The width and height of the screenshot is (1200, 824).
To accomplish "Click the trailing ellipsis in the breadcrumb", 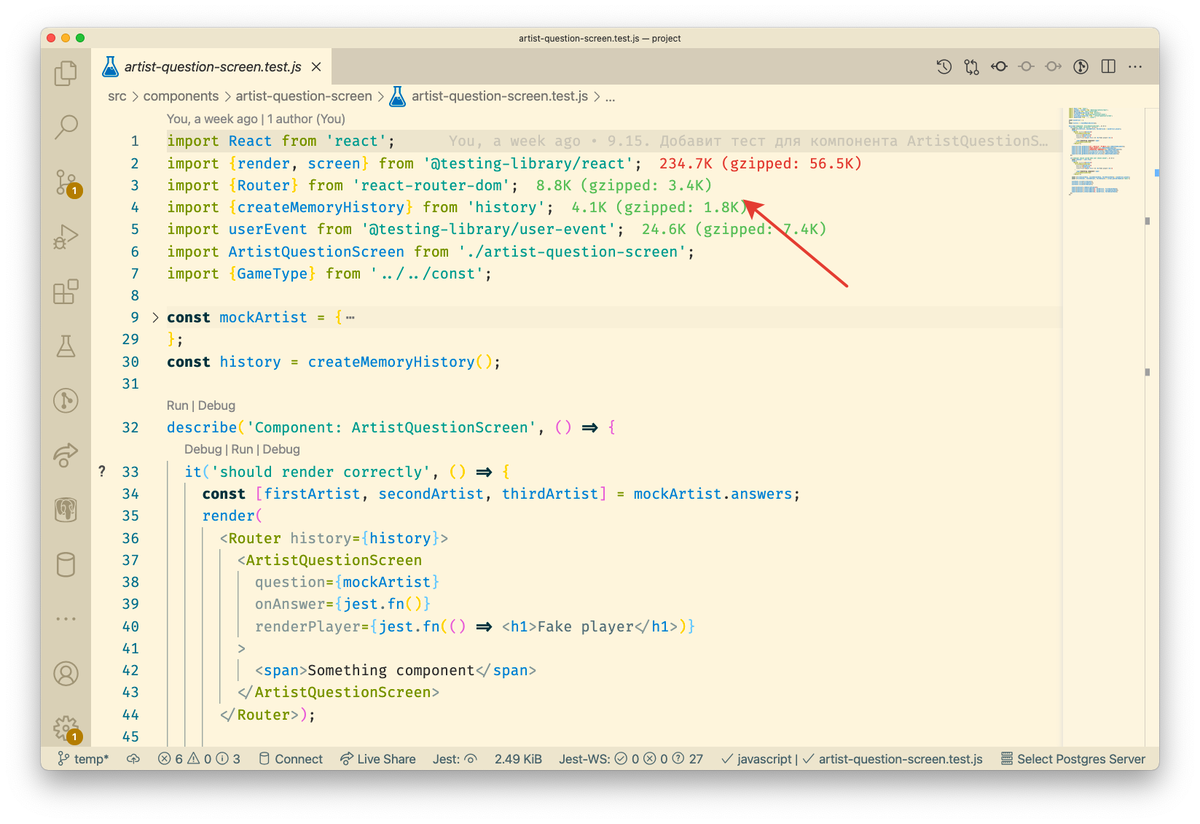I will pos(610,97).
